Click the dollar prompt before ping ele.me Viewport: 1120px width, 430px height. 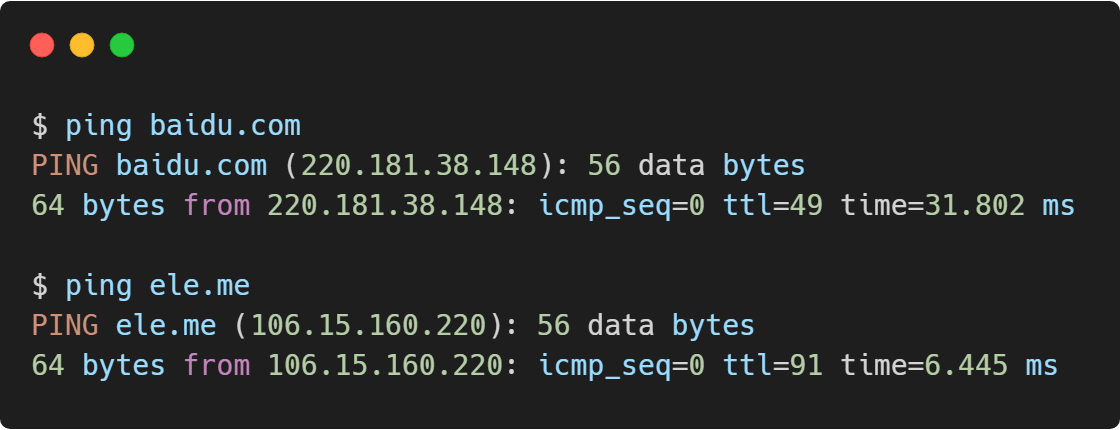tap(40, 286)
